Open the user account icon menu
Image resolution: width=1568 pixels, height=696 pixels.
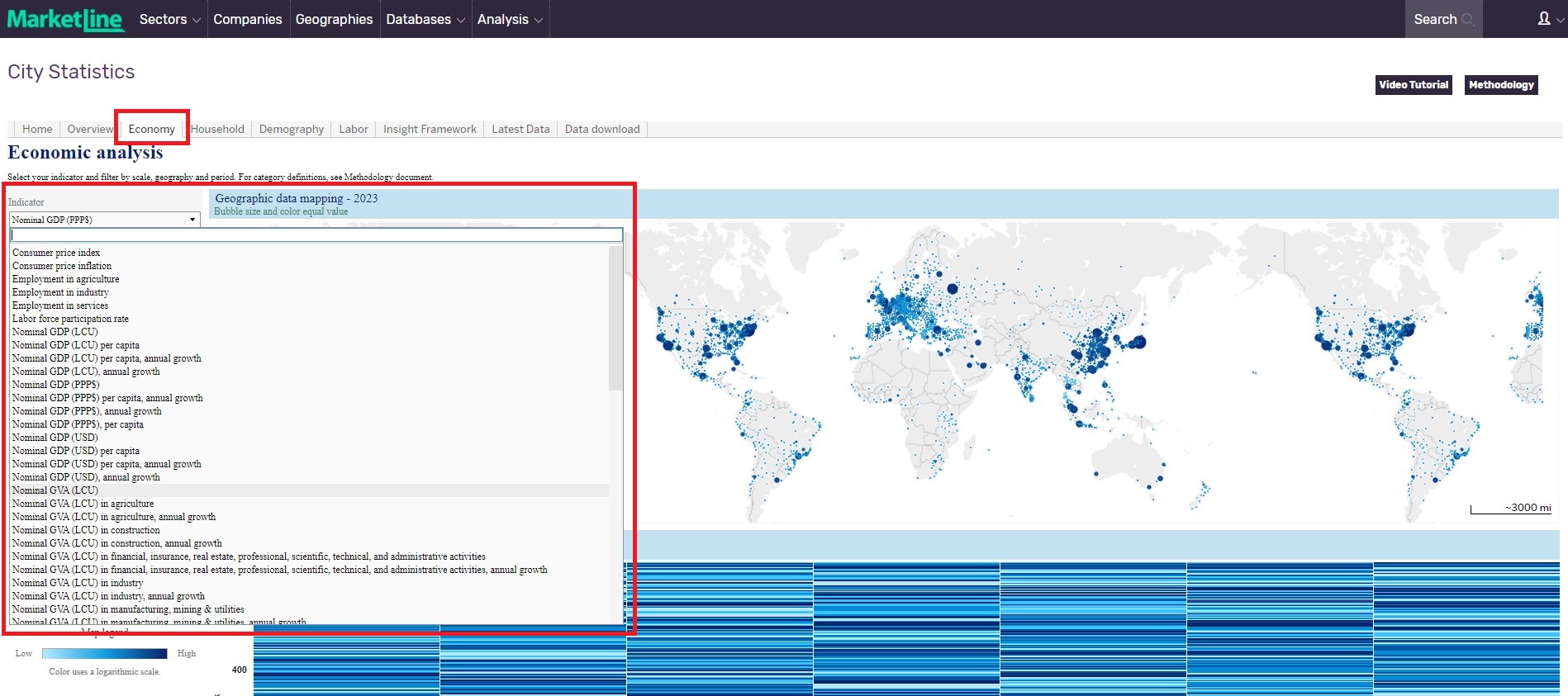click(x=1544, y=19)
